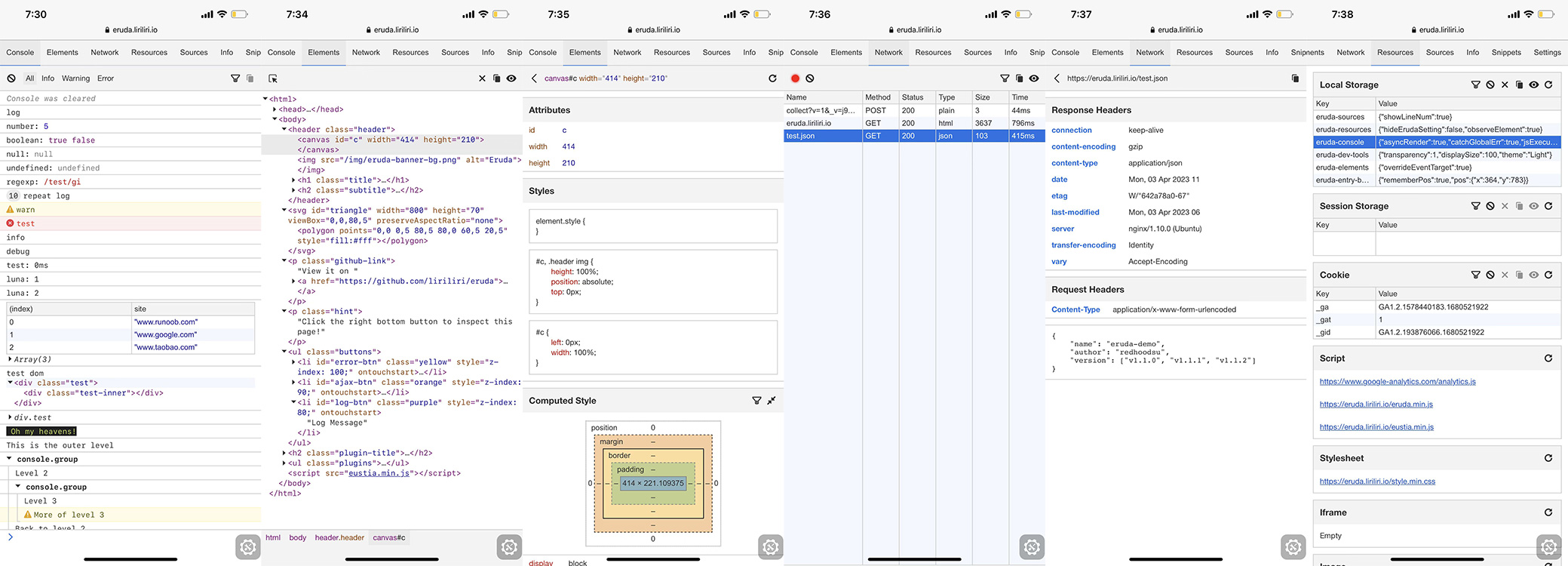
Task: Filter Local Storage entries with the funnel icon
Action: click(x=1476, y=85)
